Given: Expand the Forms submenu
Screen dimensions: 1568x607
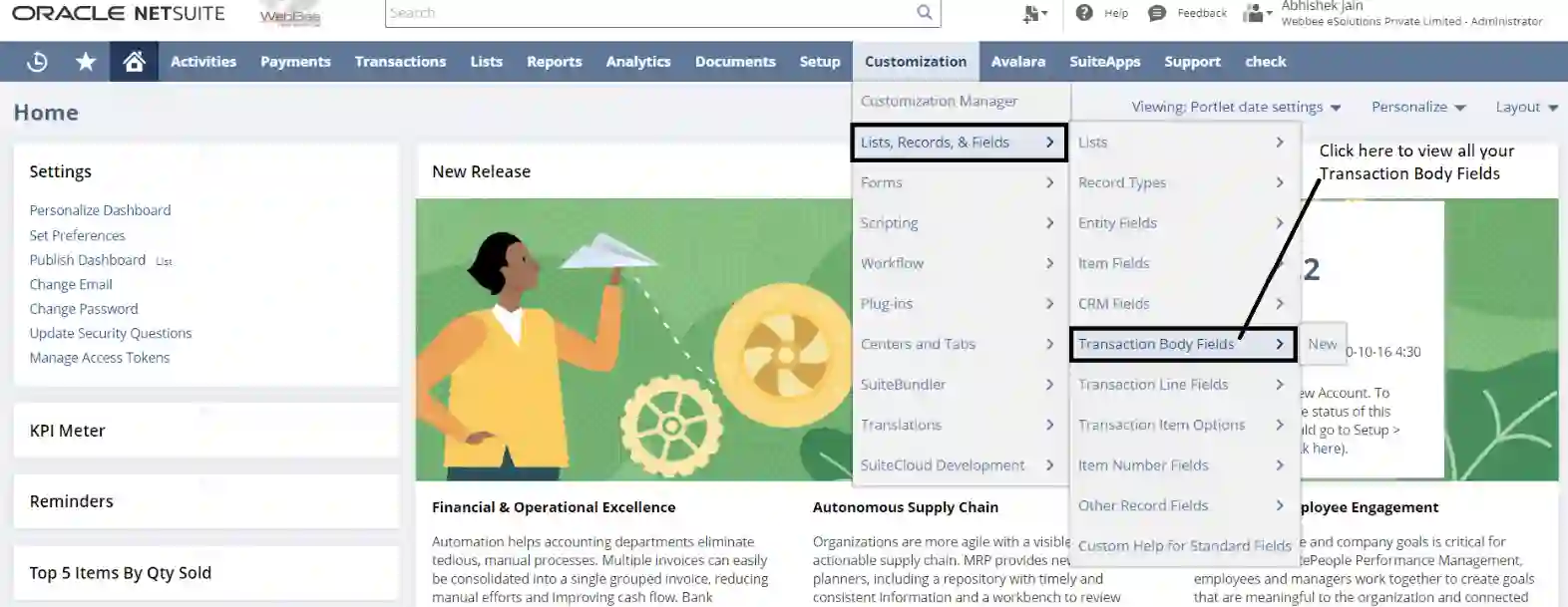Looking at the screenshot, I should 961,183.
